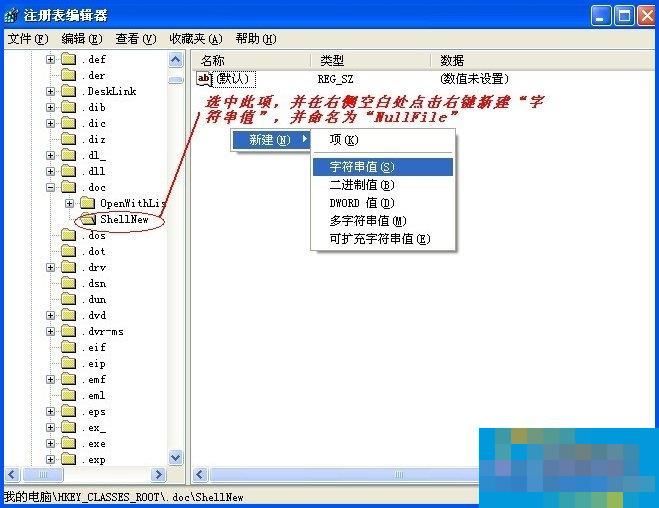Open the 查看(V) menu

click(136, 39)
